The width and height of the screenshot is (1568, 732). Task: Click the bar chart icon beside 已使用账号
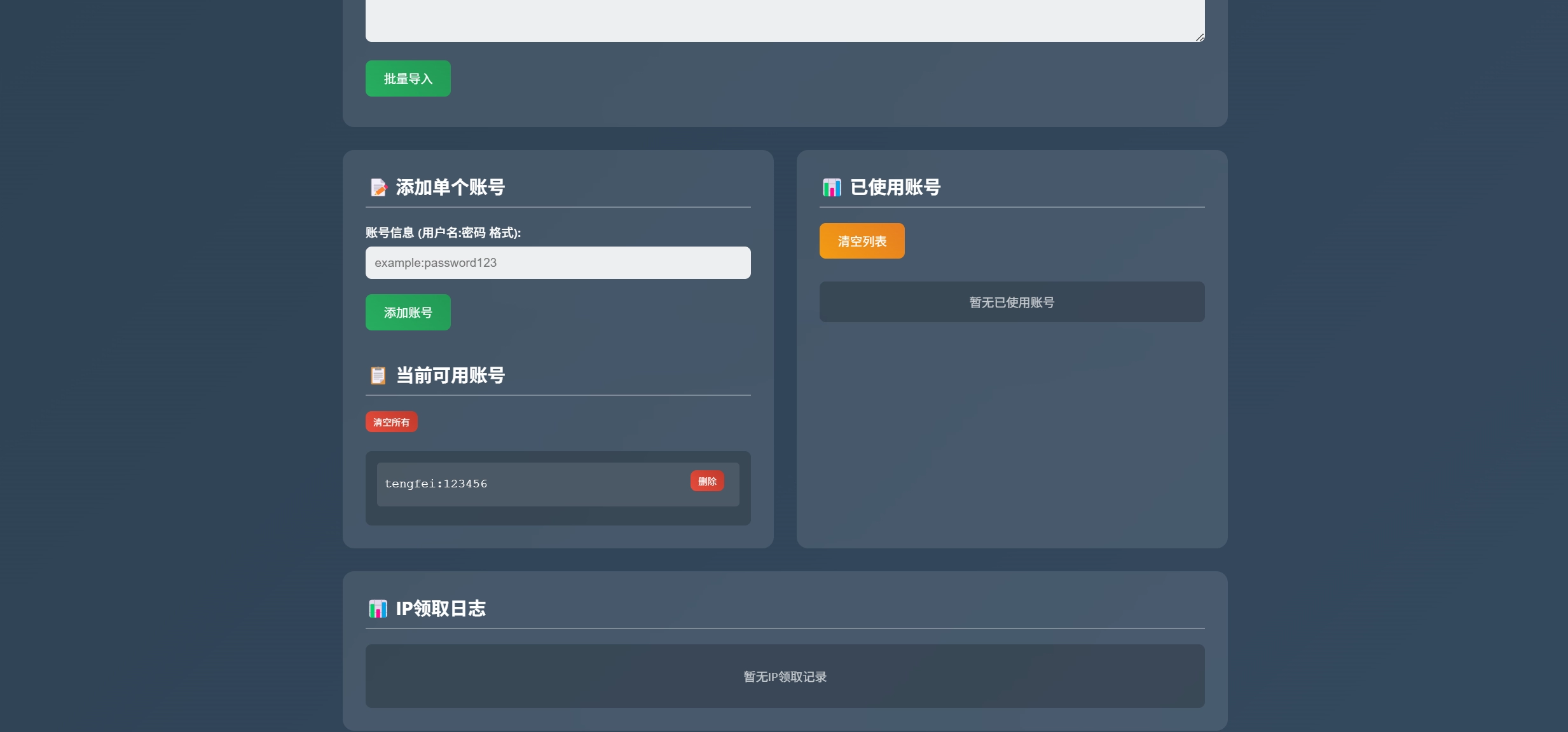[832, 187]
